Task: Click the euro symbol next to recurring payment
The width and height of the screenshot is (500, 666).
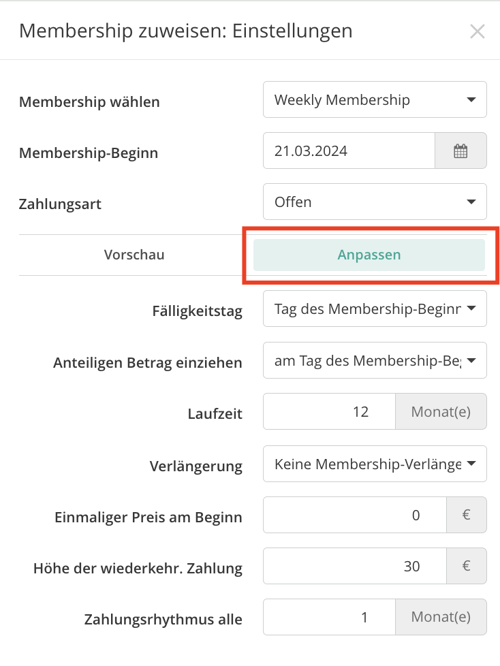Action: tap(466, 566)
